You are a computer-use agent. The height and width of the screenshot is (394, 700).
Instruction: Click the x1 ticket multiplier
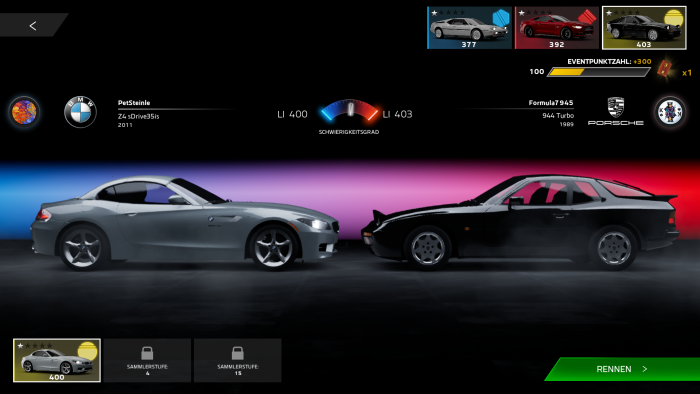point(687,72)
